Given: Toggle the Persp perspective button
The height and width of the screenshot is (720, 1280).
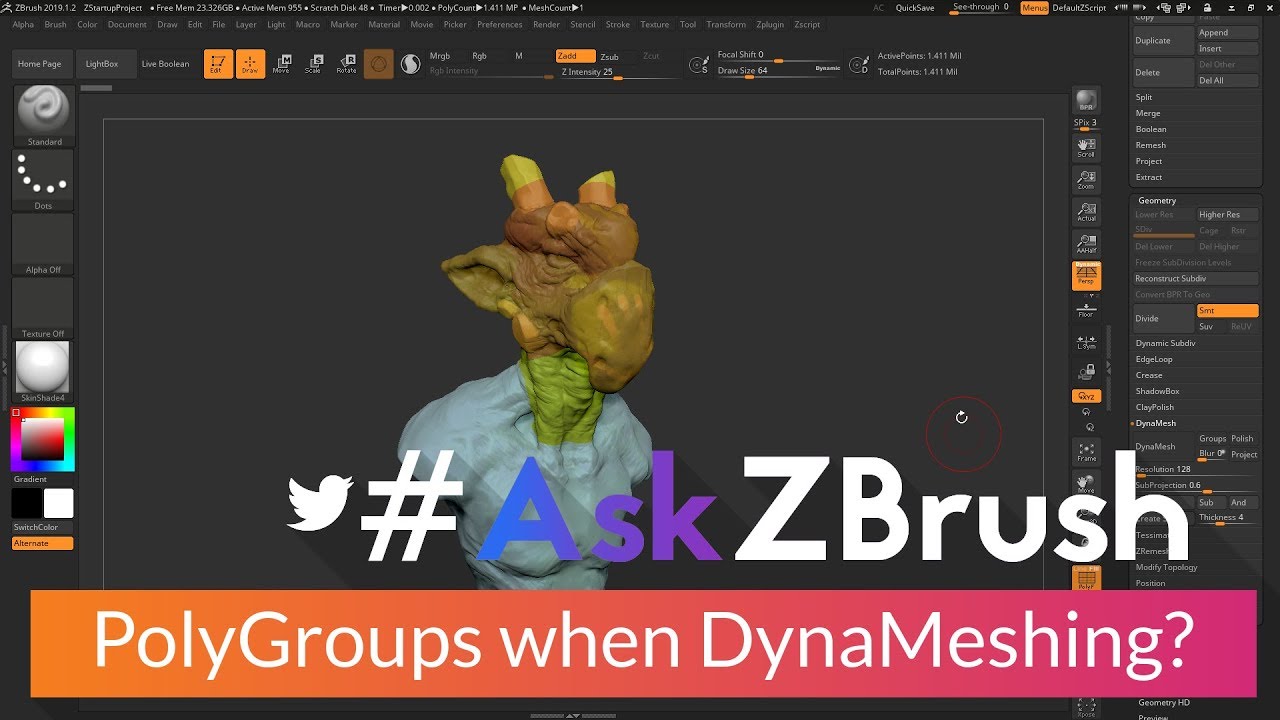Looking at the screenshot, I should 1086,276.
